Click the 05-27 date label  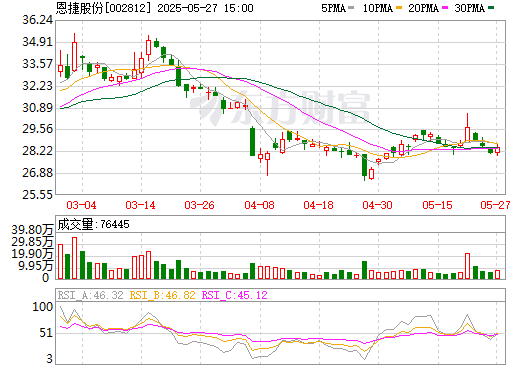(x=495, y=205)
